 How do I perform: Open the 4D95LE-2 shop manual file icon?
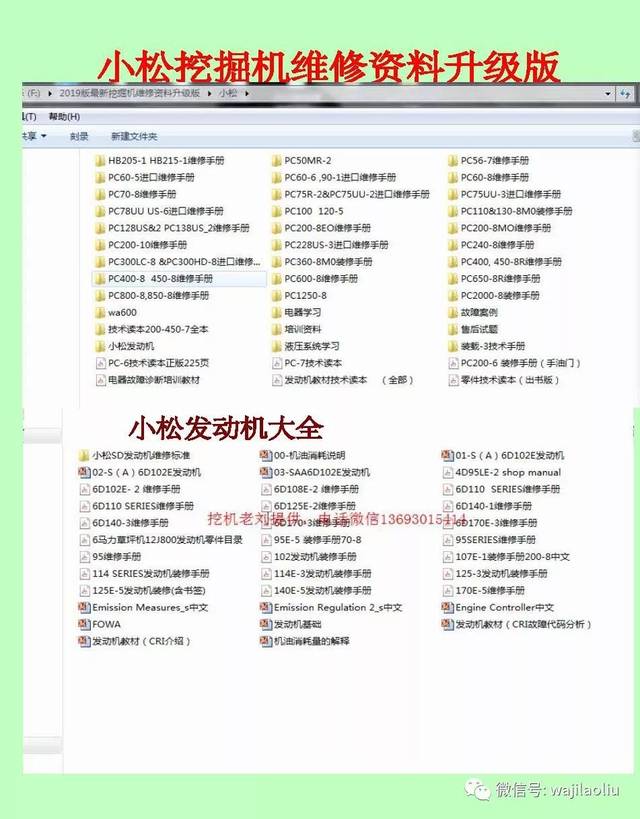(447, 472)
